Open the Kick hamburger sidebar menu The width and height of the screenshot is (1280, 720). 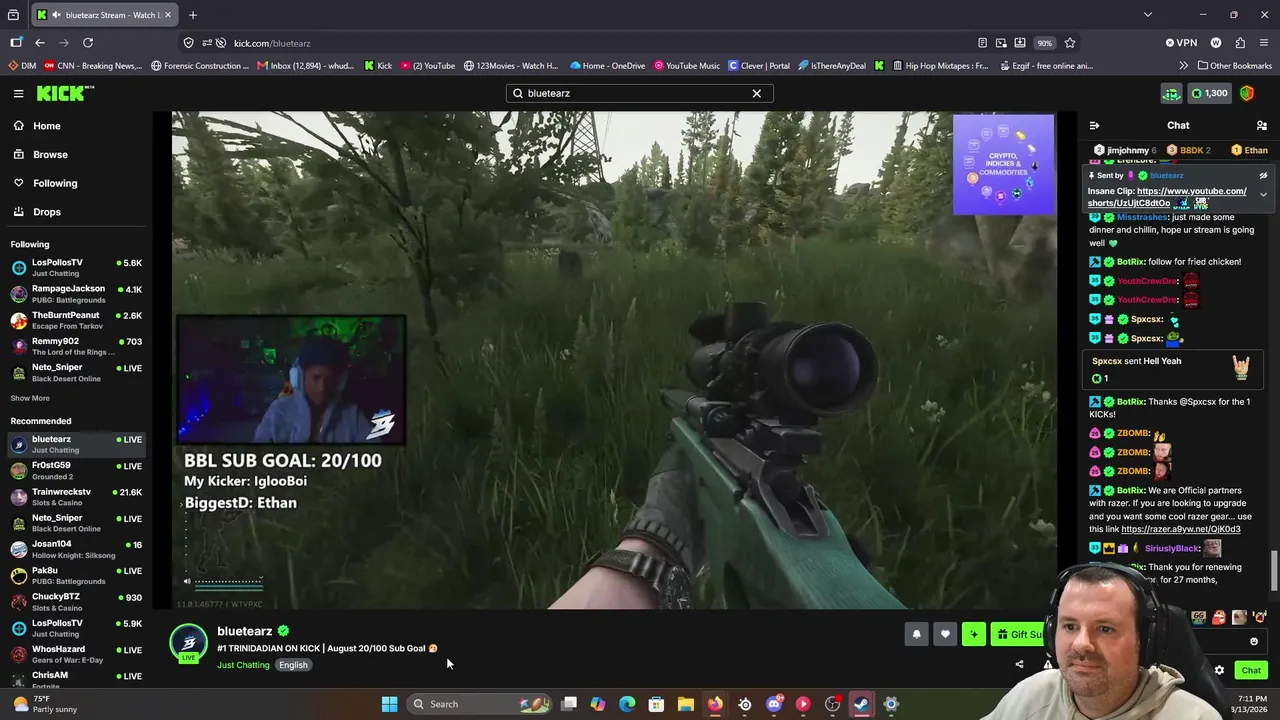coord(18,93)
